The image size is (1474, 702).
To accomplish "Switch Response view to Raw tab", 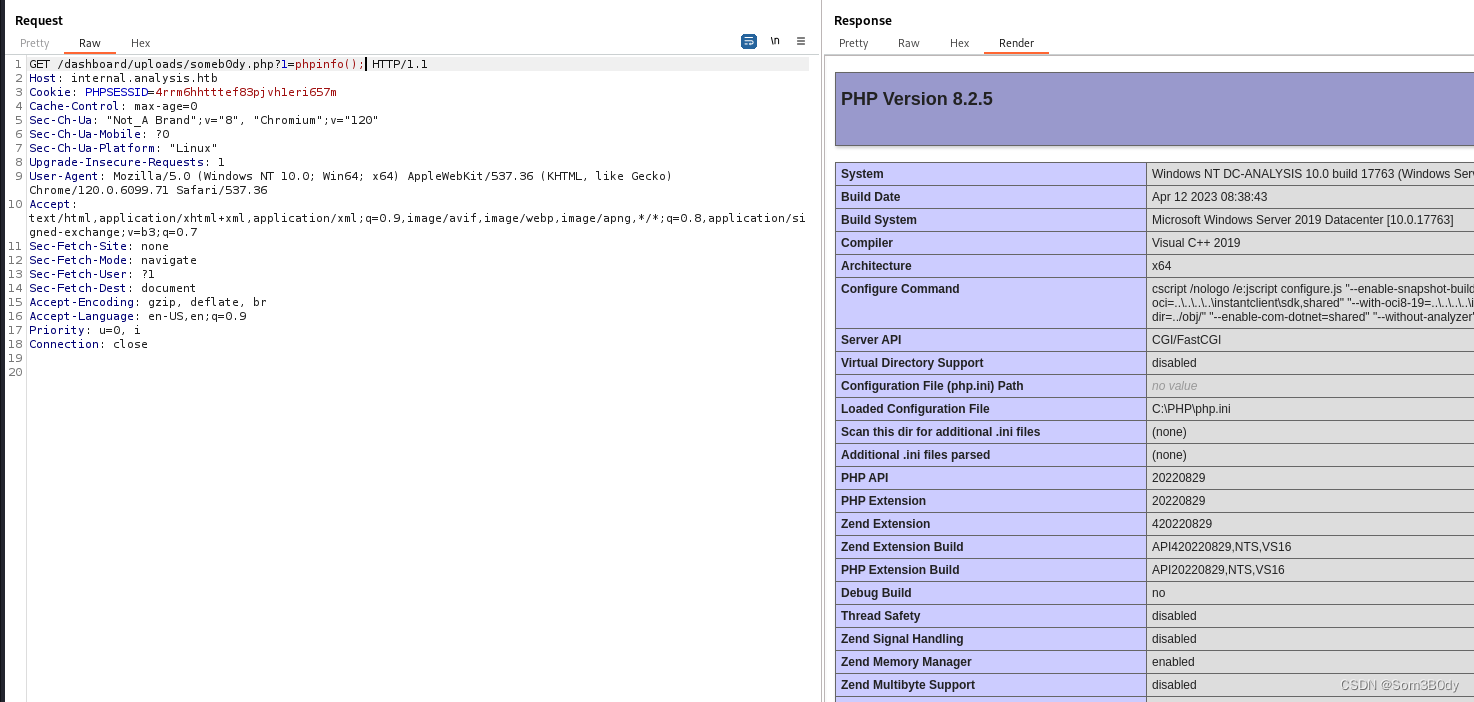I will pos(909,43).
